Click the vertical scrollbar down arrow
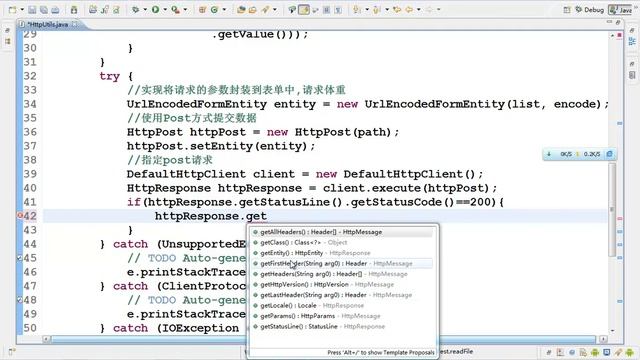640x360 pixels. pyautogui.click(x=612, y=331)
